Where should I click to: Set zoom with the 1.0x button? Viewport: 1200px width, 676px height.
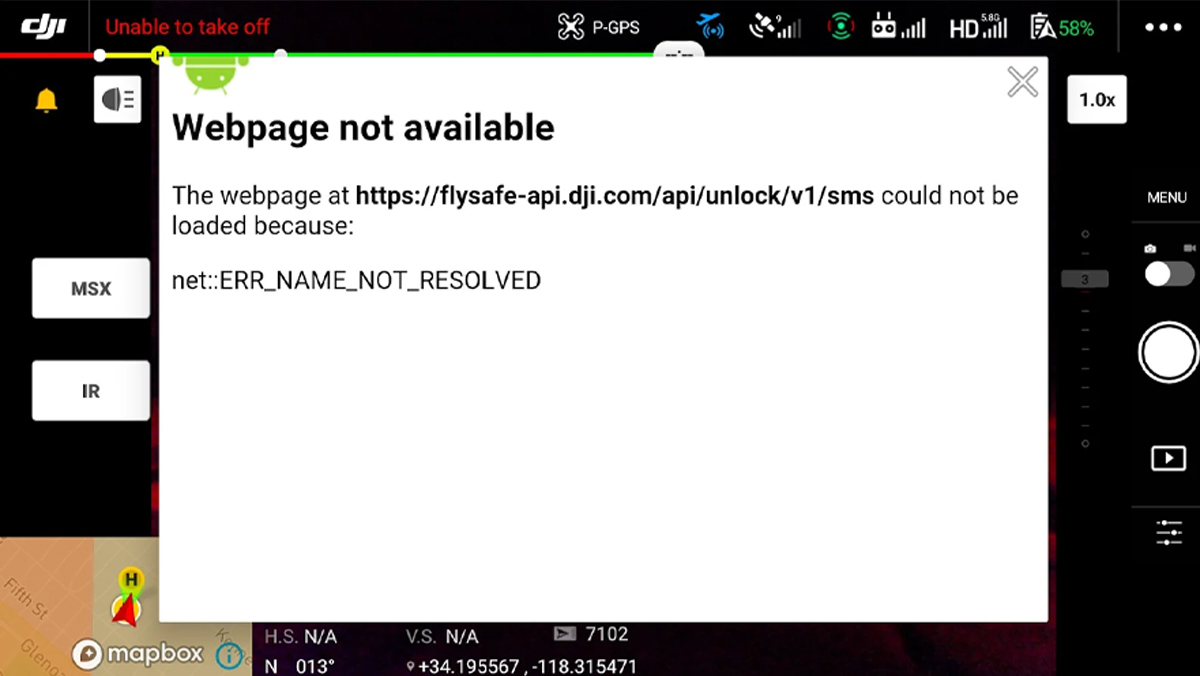pos(1097,99)
